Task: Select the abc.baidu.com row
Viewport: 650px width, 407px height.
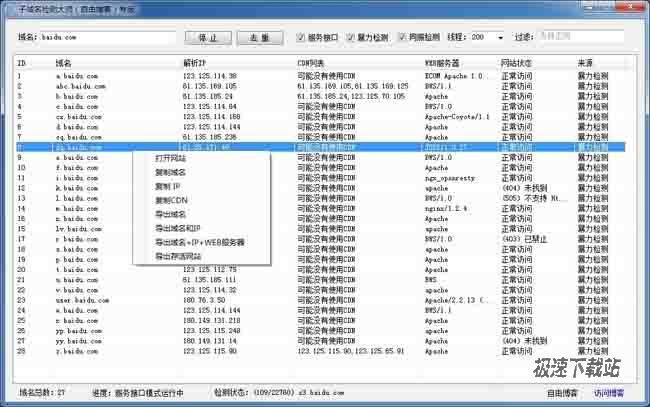Action: [x=320, y=86]
